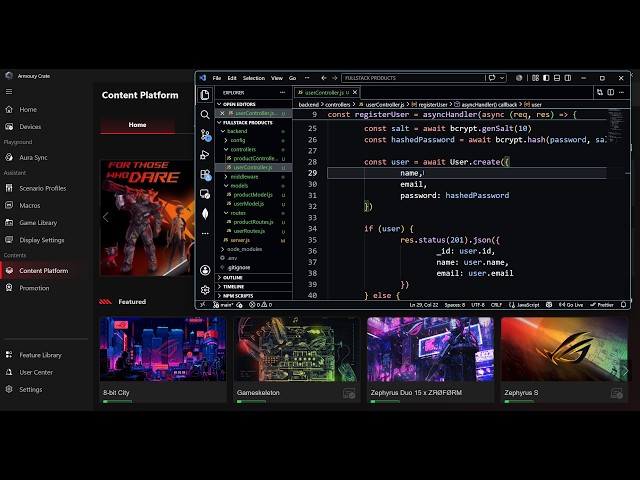This screenshot has width=640, height=480.
Task: Collapse the models folder
Action: coord(253,186)
